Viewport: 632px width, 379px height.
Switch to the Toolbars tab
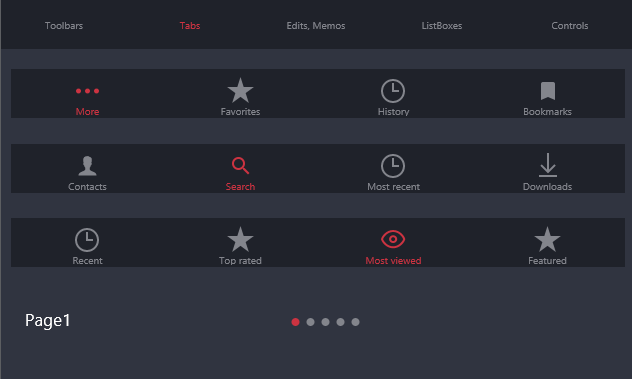click(64, 26)
